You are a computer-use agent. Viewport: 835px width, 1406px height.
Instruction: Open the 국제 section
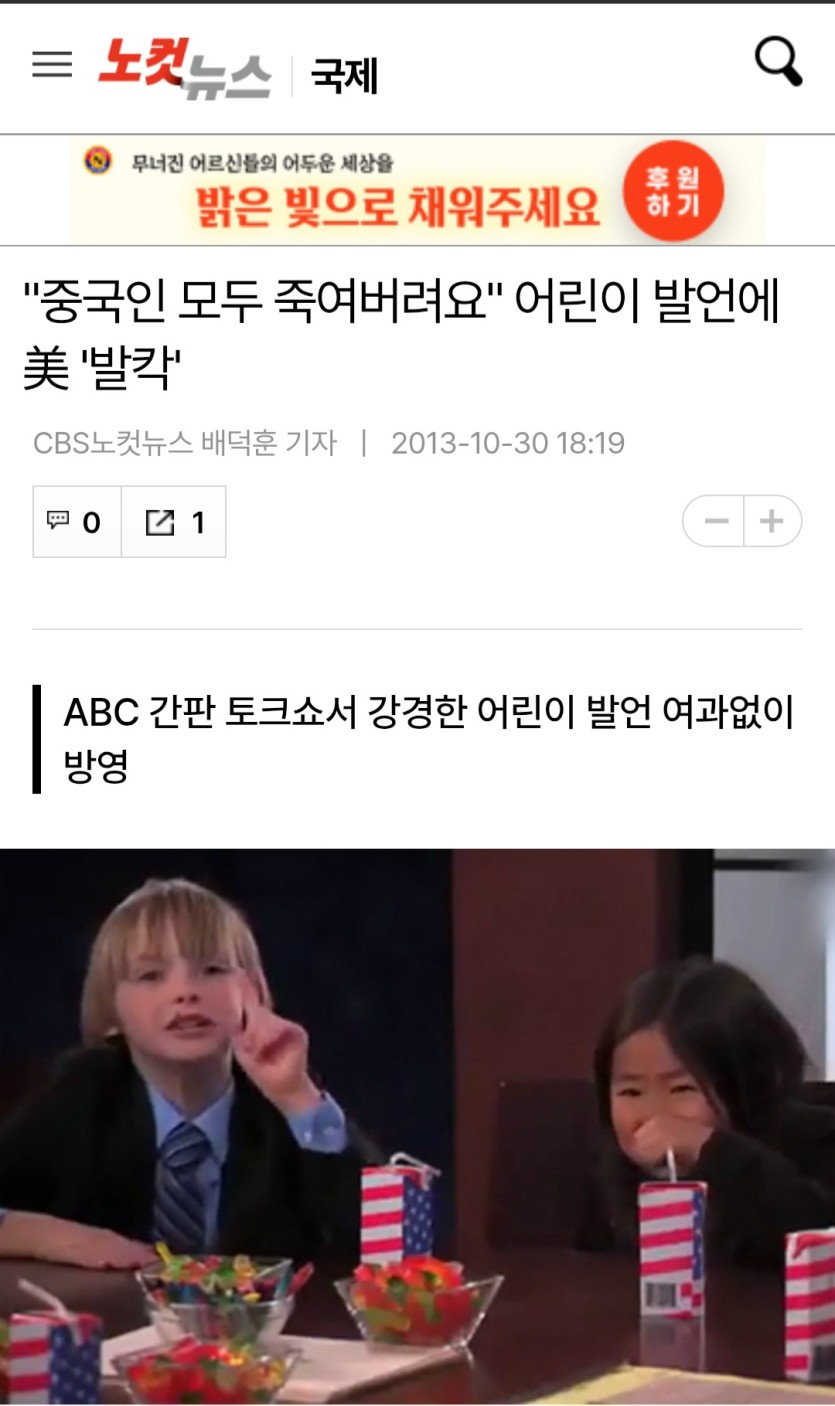(x=344, y=76)
